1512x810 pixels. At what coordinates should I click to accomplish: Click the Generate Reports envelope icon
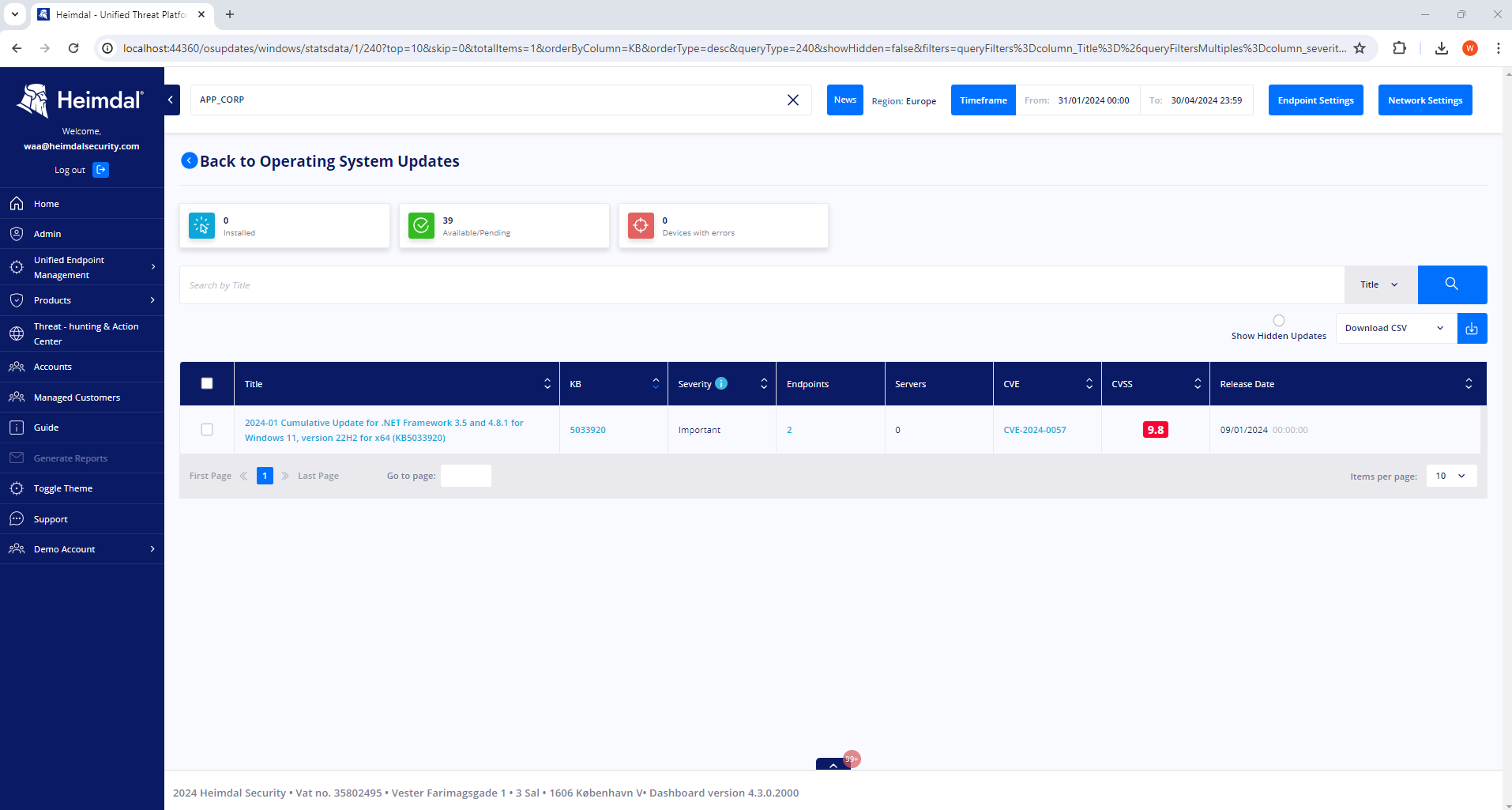click(17, 458)
